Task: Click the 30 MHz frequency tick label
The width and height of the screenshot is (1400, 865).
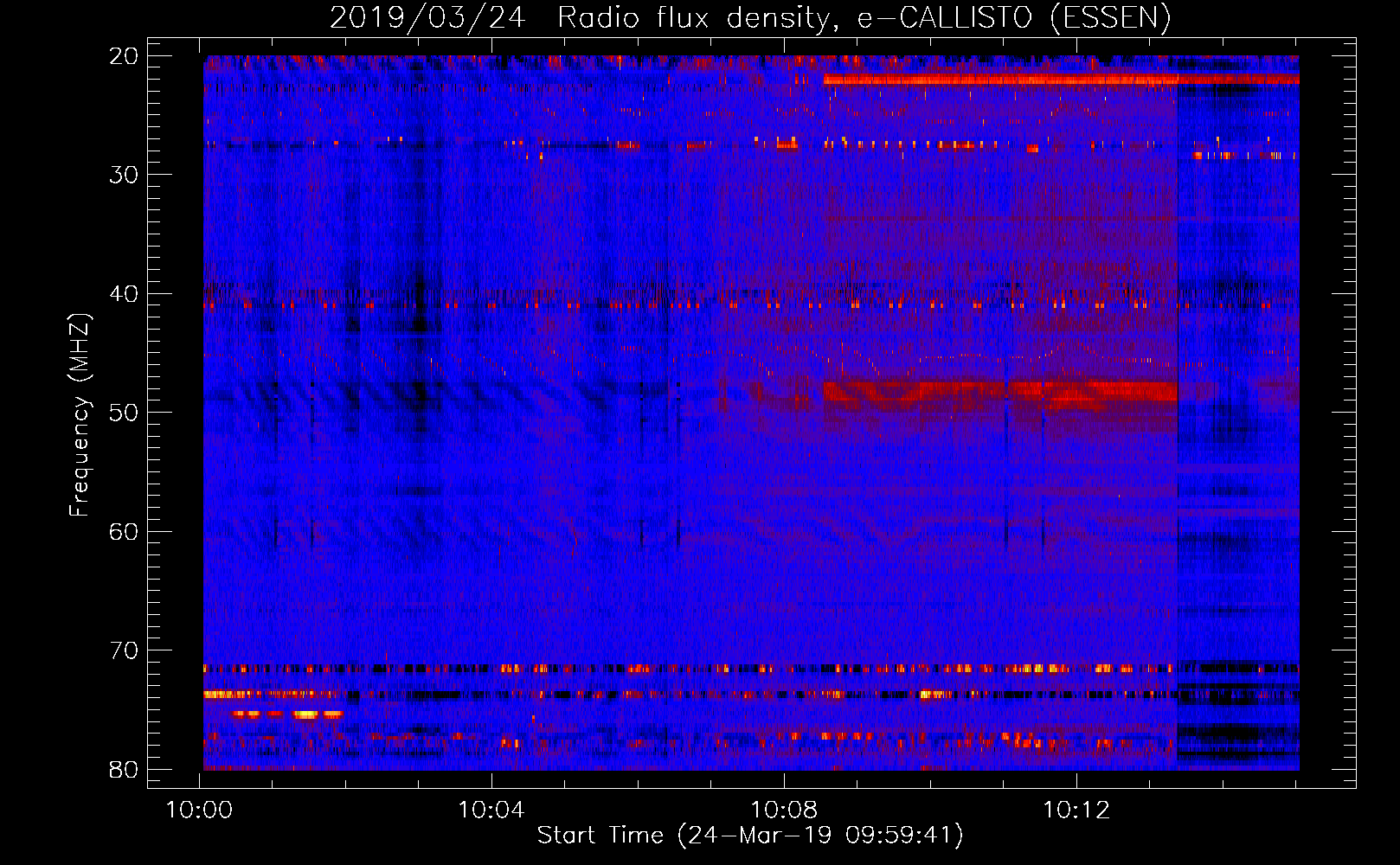Action: (x=125, y=175)
